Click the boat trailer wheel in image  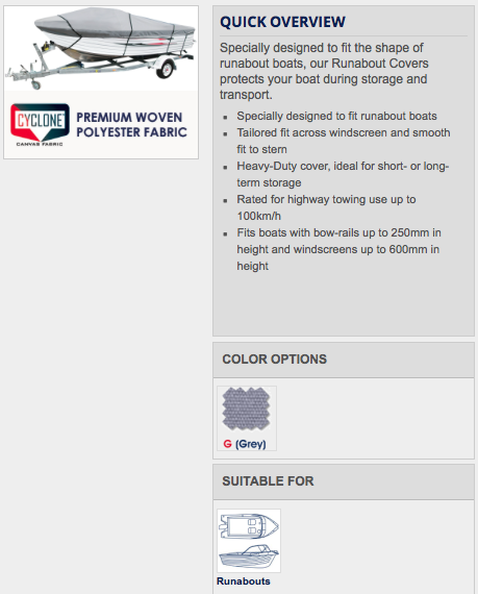(x=165, y=70)
